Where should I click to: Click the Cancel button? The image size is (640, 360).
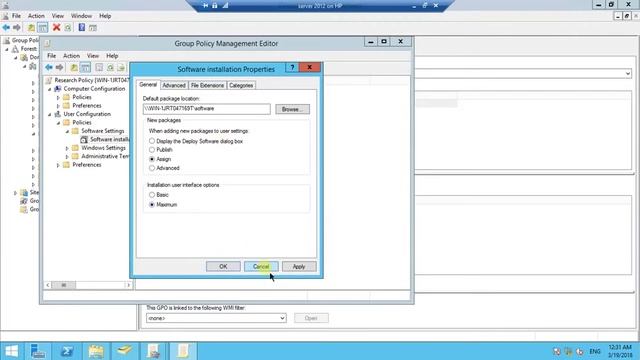click(x=261, y=267)
